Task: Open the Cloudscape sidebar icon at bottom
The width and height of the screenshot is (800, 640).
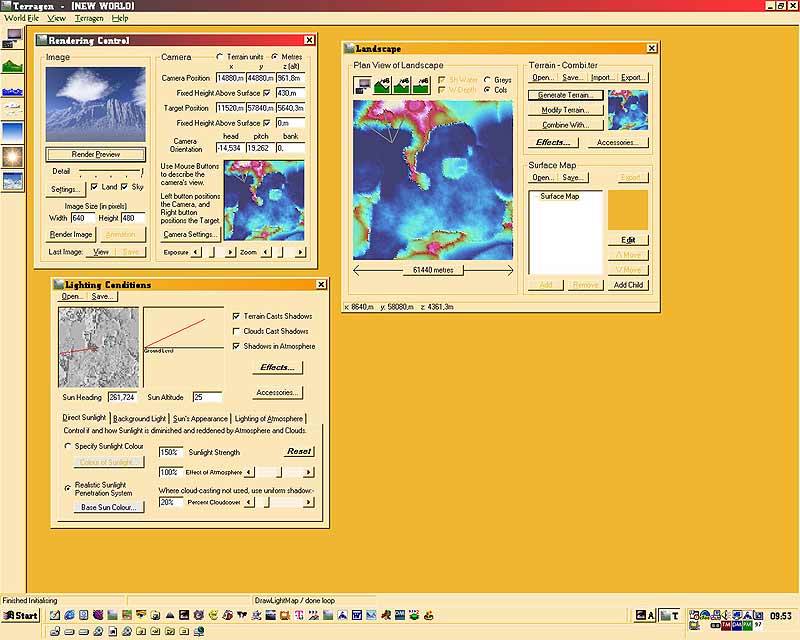Action: [14, 182]
